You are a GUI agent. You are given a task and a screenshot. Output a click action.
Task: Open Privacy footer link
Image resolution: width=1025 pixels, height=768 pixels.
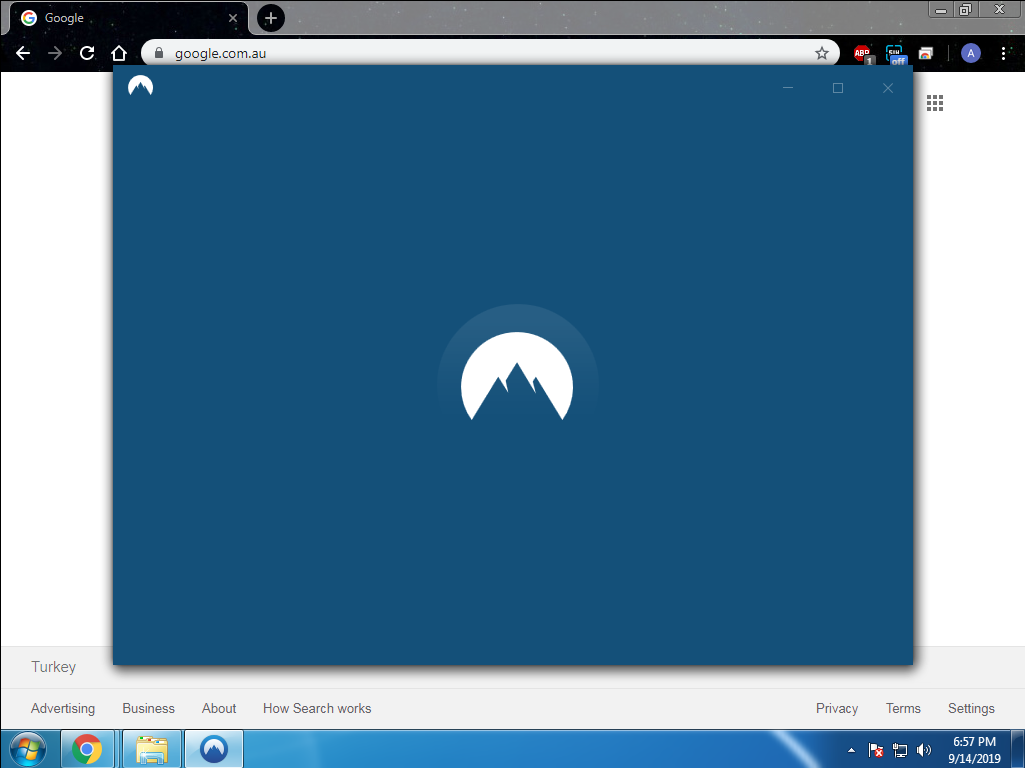tap(837, 709)
